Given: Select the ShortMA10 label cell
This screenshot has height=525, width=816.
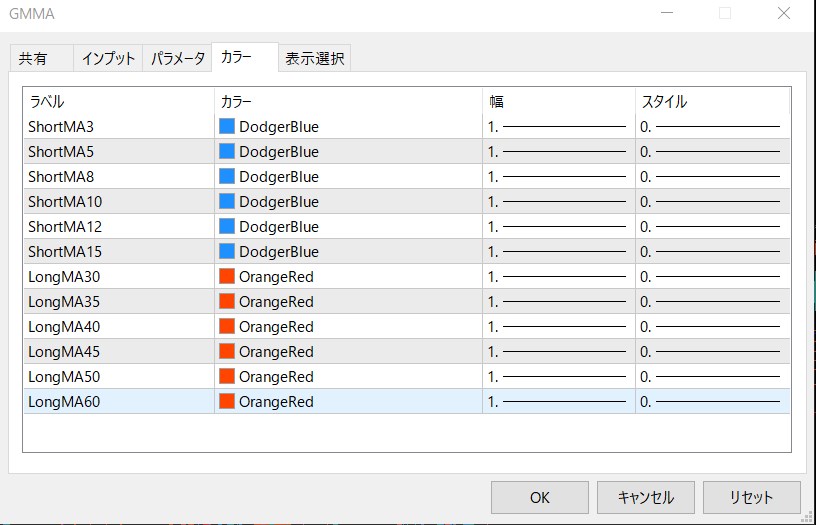Looking at the screenshot, I should [x=119, y=201].
